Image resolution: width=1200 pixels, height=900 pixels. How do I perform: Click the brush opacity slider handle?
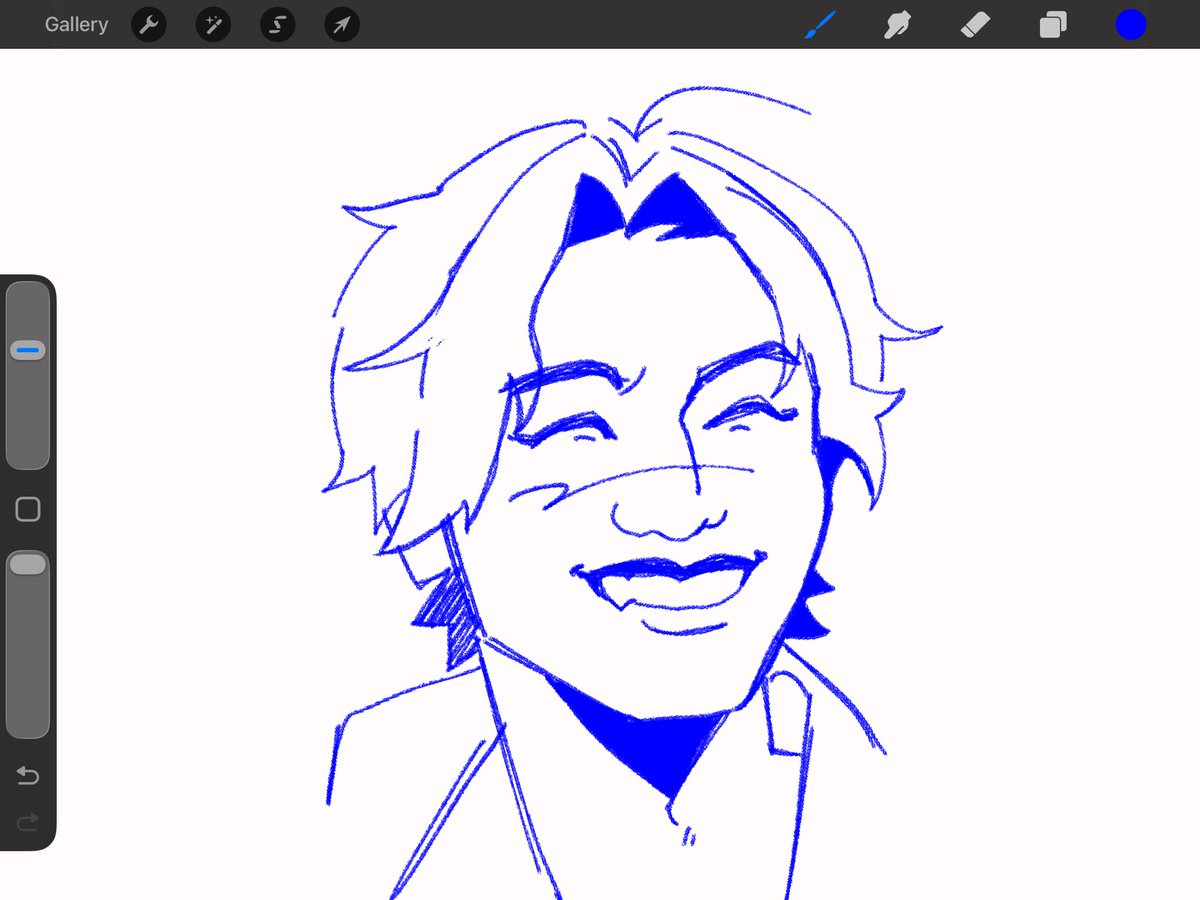coord(28,564)
